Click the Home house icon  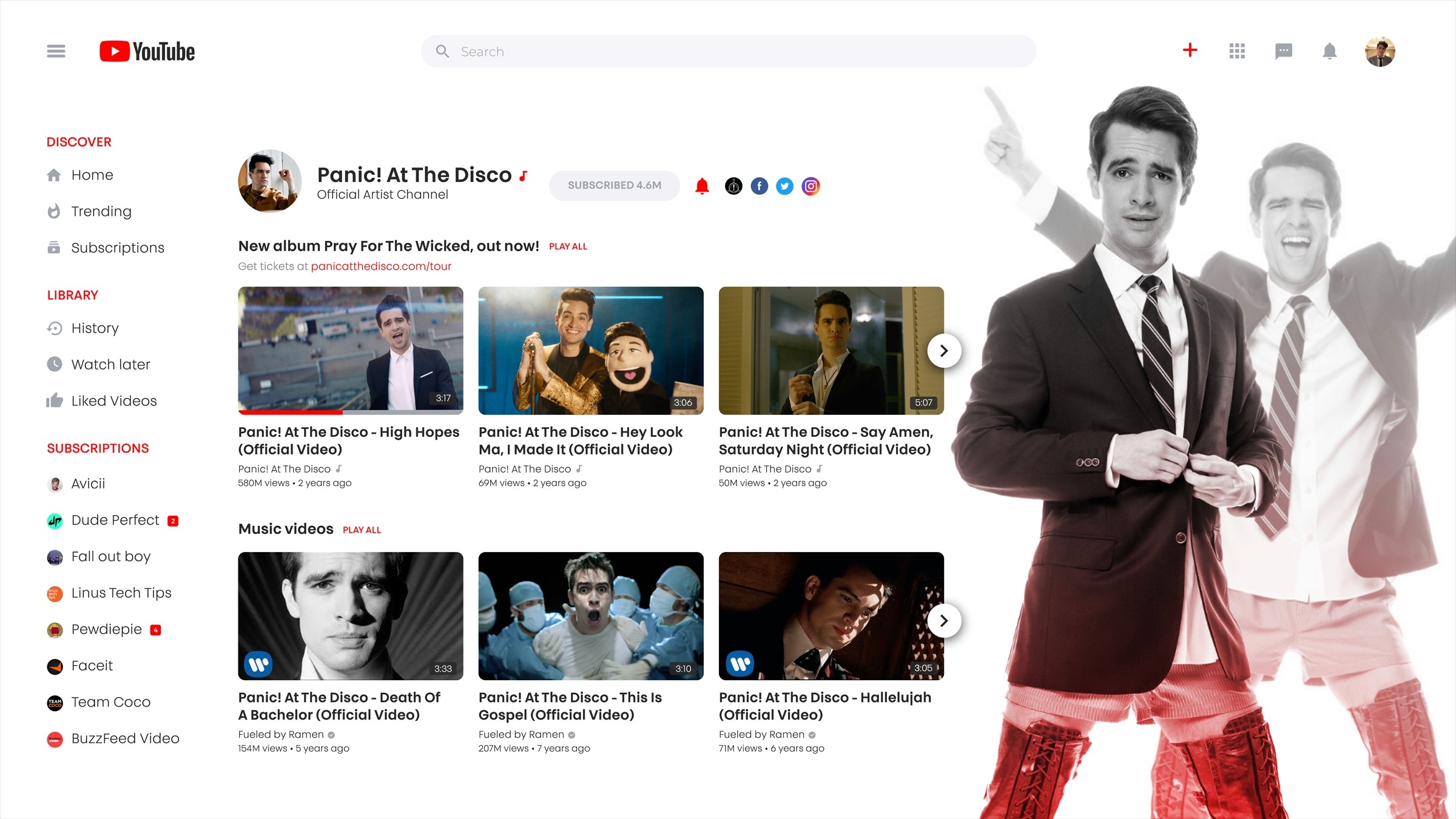click(54, 175)
